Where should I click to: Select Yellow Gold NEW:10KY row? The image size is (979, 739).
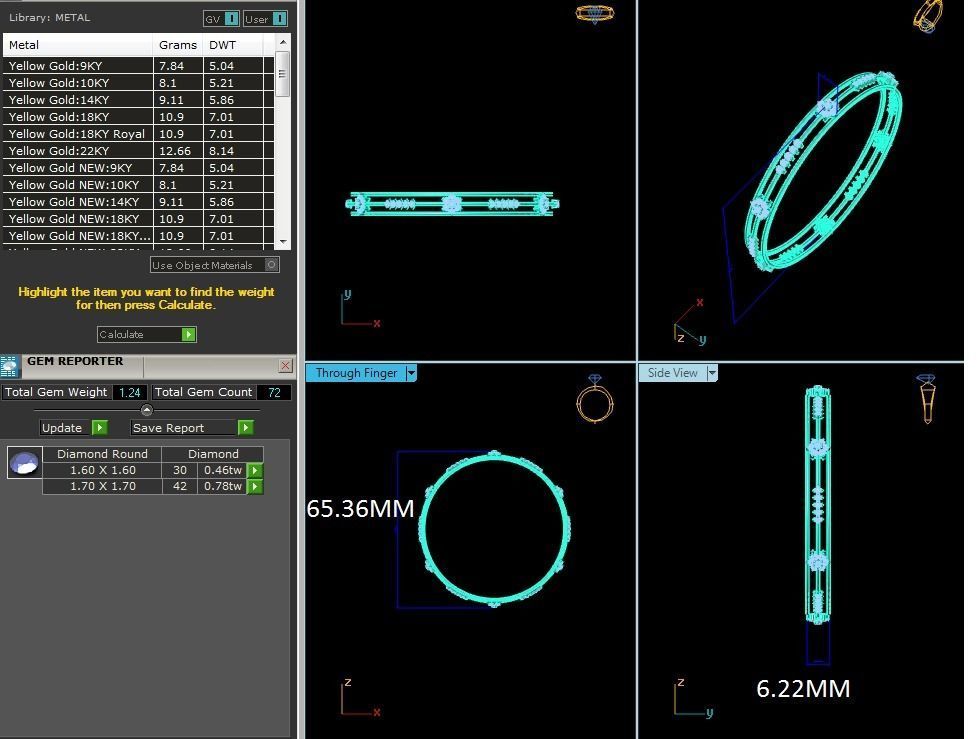(x=139, y=185)
